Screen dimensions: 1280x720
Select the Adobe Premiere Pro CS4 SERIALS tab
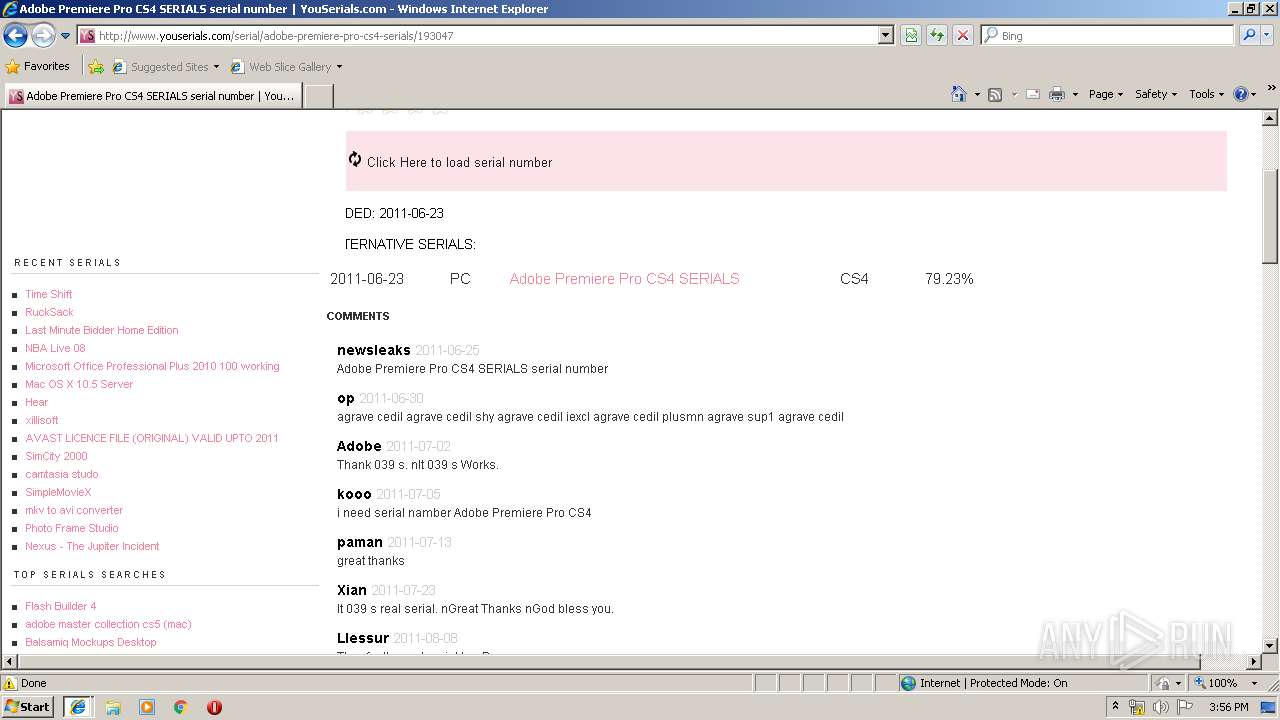[x=152, y=96]
